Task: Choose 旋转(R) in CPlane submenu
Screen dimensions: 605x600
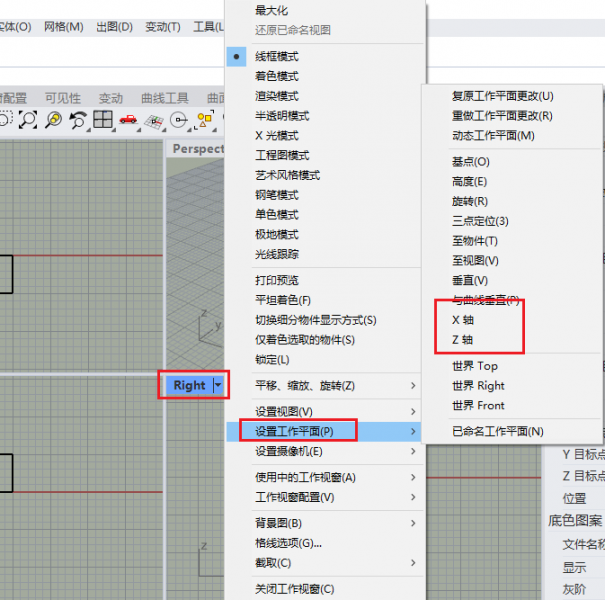Action: coord(470,201)
